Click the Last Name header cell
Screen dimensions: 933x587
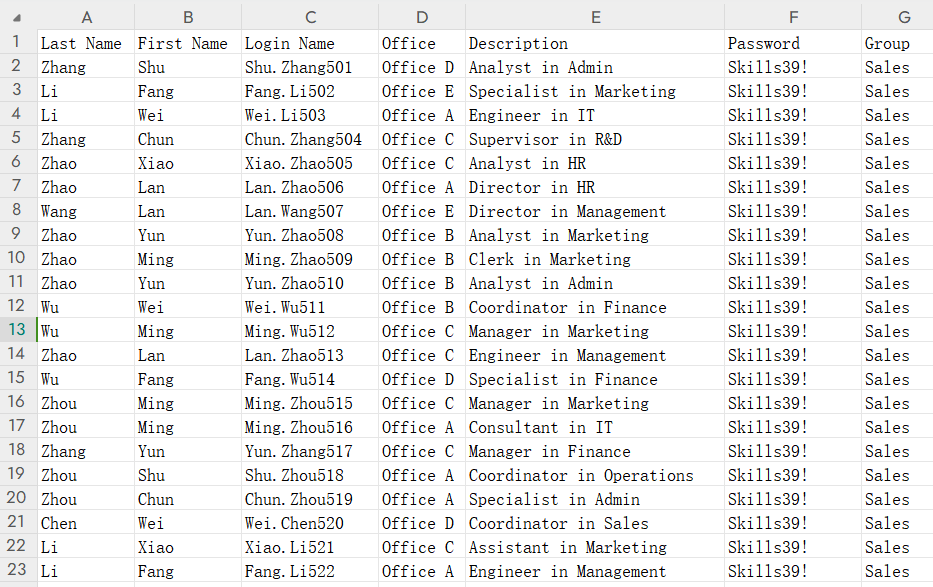pos(86,43)
